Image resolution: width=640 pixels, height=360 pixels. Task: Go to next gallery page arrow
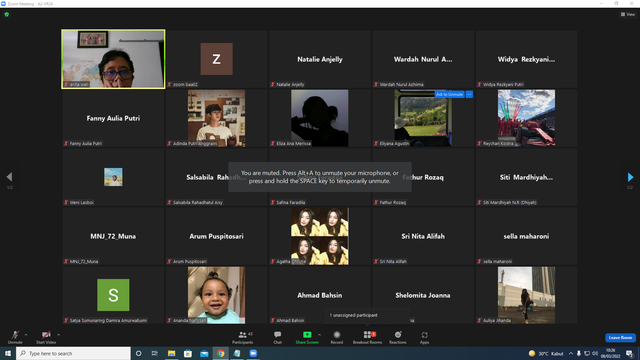630,177
